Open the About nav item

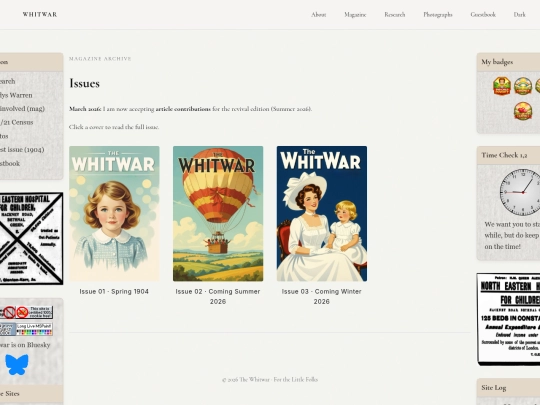(319, 14)
